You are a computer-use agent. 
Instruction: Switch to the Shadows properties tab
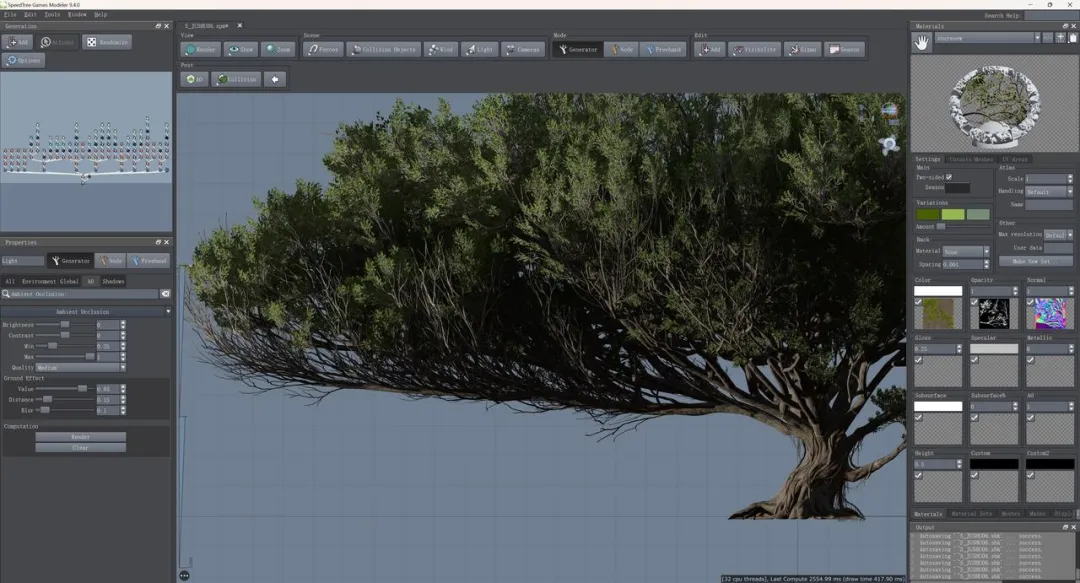[114, 281]
